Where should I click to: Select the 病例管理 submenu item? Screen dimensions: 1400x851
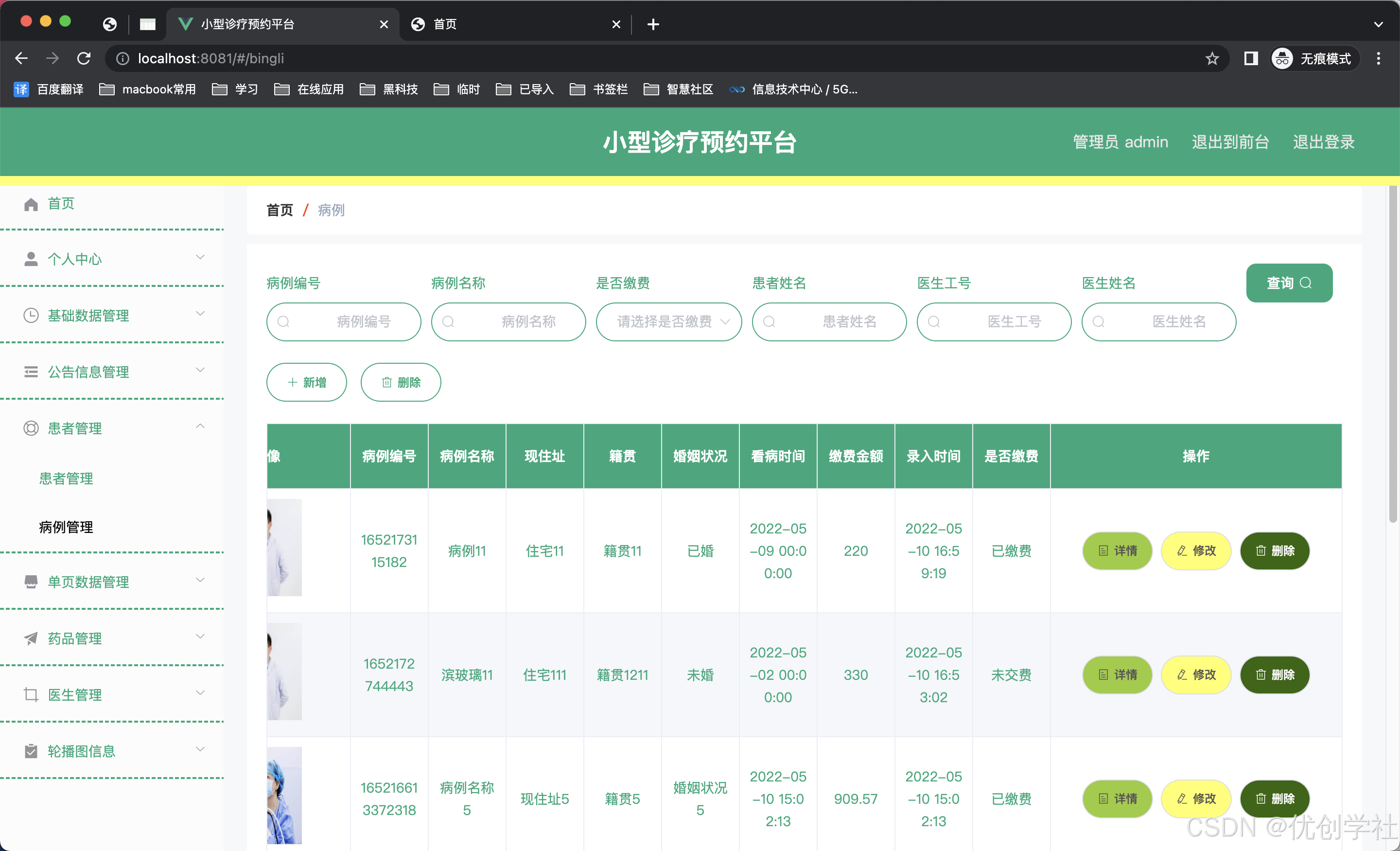click(66, 527)
